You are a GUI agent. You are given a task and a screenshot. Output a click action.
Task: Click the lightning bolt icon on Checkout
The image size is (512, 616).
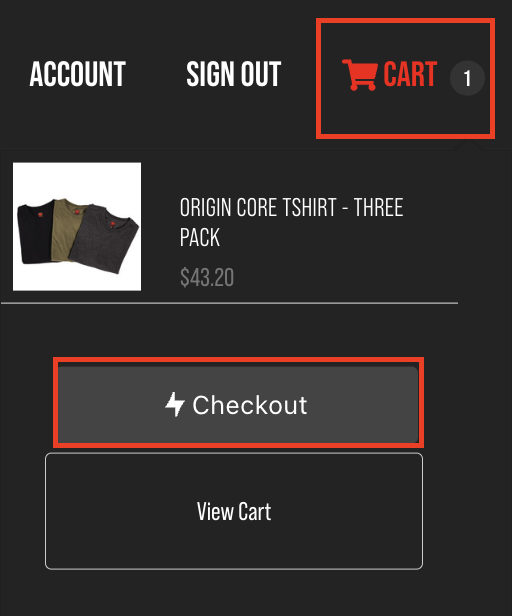click(x=175, y=404)
